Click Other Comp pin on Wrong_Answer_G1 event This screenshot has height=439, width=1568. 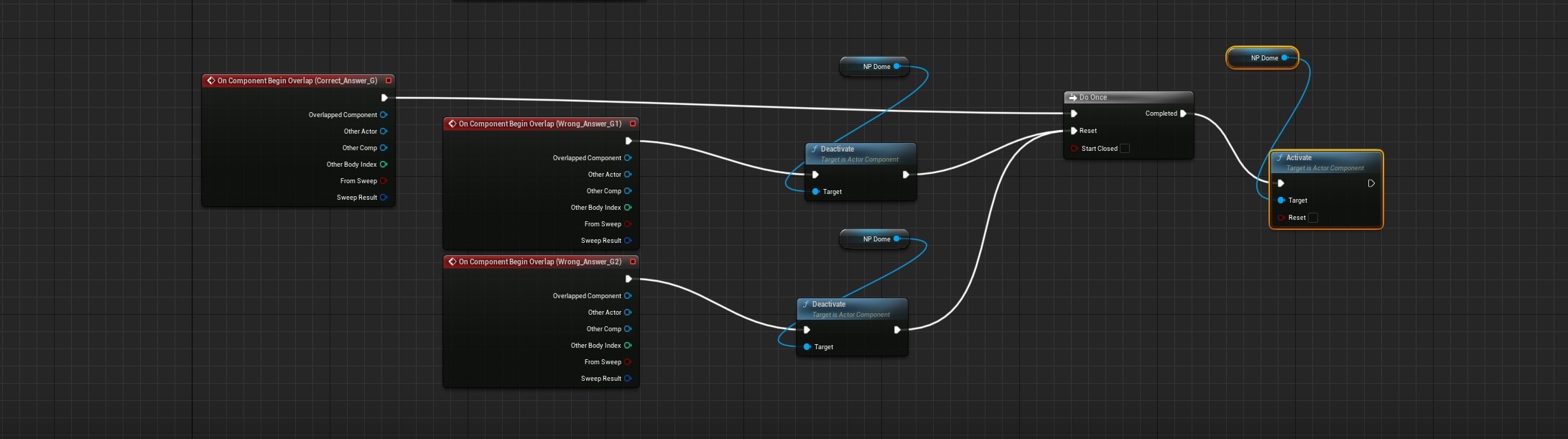(x=628, y=191)
